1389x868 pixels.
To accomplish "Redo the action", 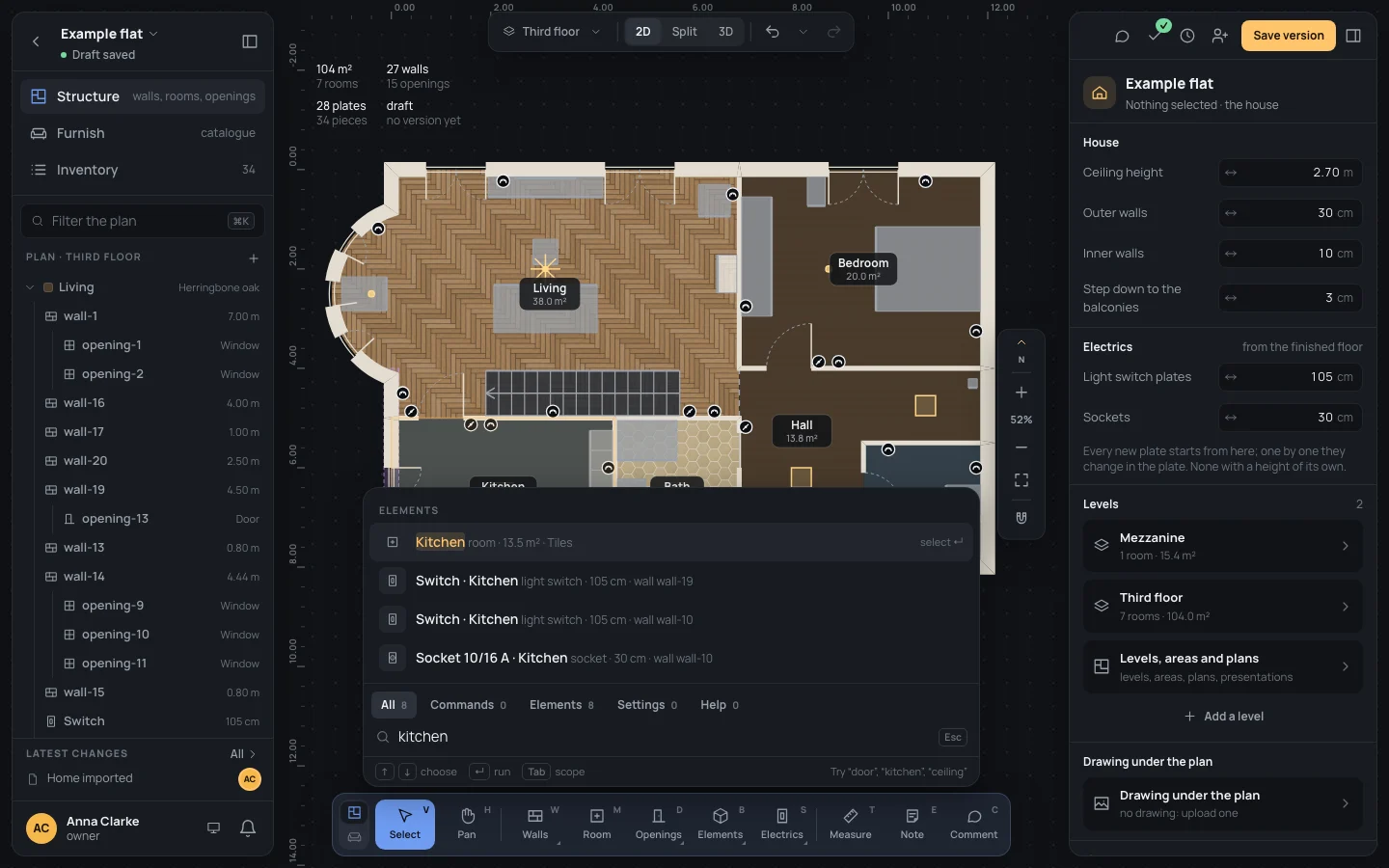I will [x=834, y=32].
